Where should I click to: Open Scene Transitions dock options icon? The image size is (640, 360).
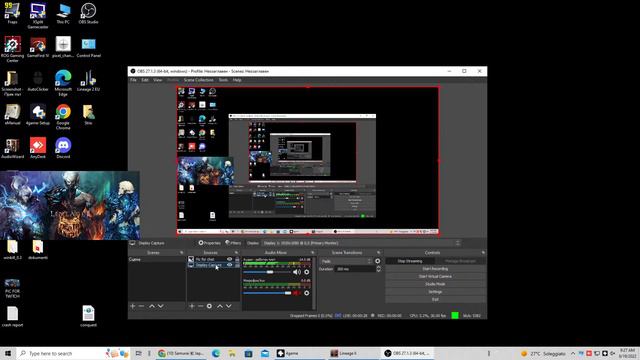click(x=379, y=253)
